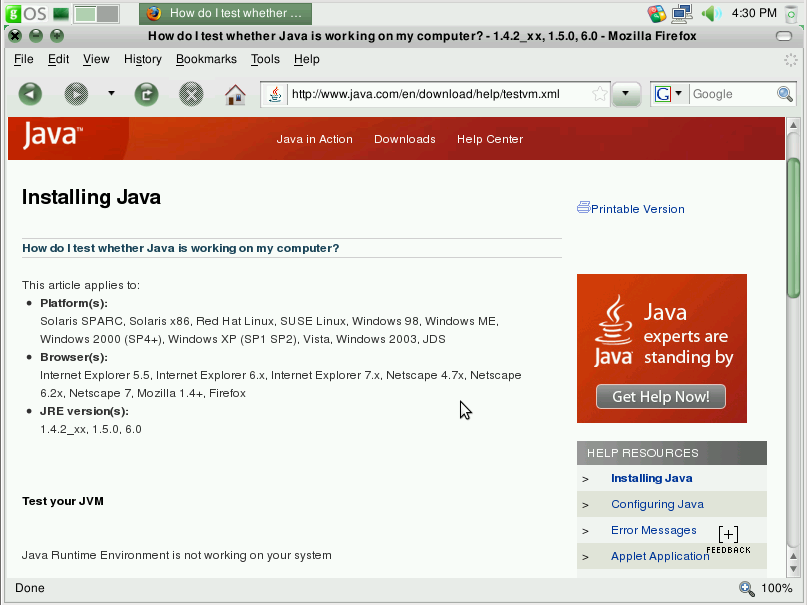Viewport: 807px width, 605px height.
Task: Click the 'Installing Java' page title
Action: click(x=91, y=197)
